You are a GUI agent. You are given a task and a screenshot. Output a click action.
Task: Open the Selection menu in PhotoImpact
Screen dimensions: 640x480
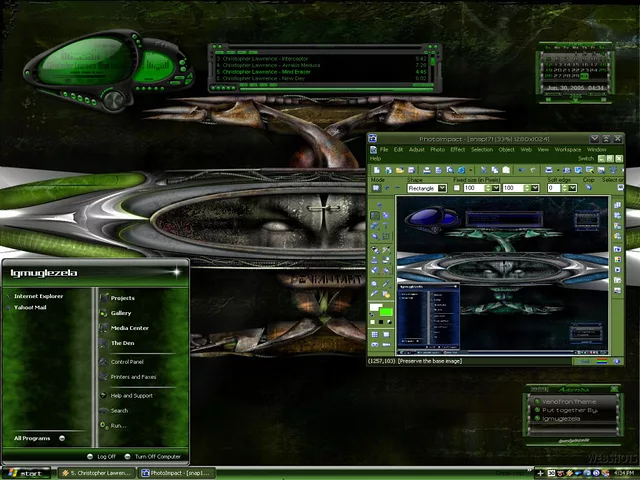[x=482, y=150]
